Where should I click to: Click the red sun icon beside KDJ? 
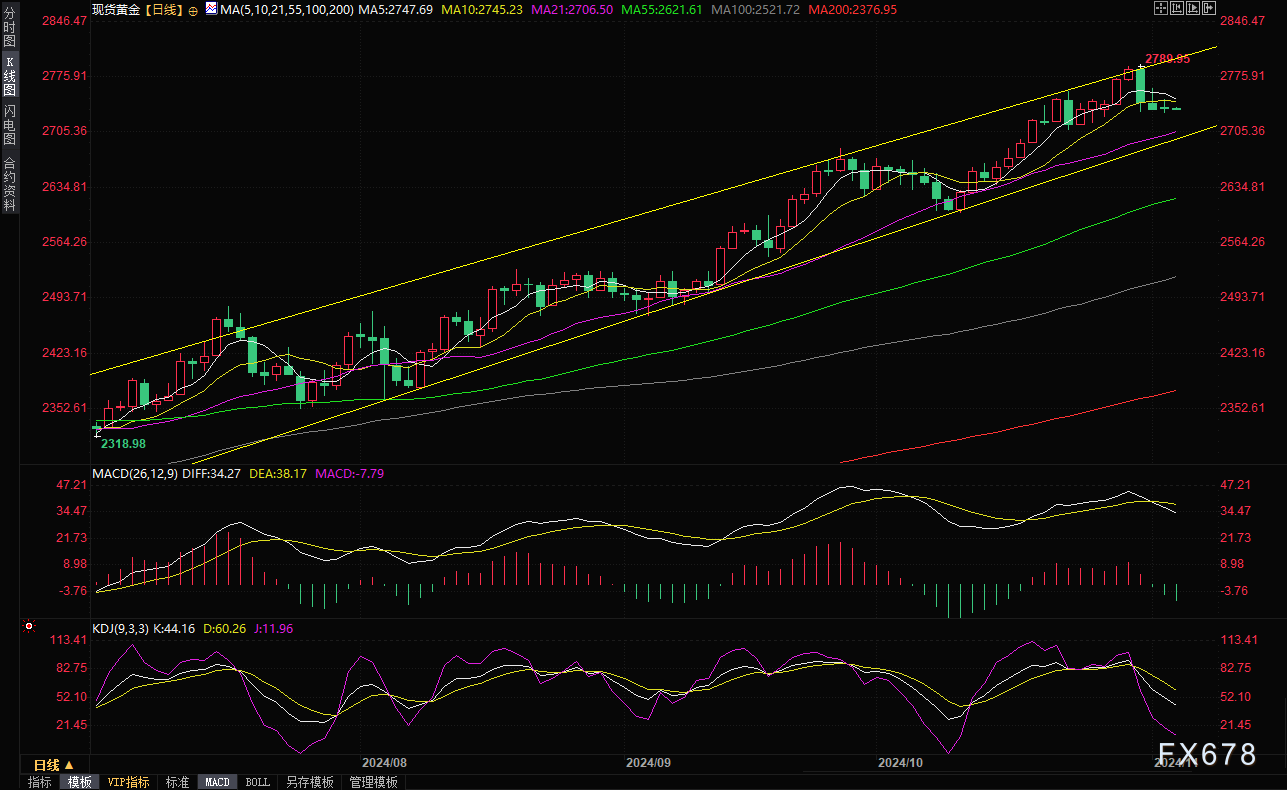[x=29, y=628]
